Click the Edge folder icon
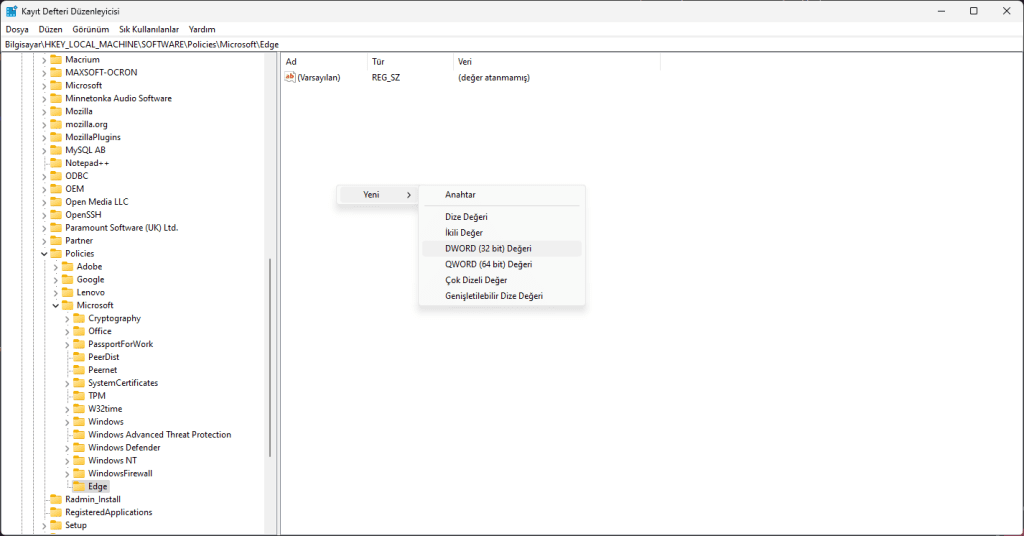 79,486
